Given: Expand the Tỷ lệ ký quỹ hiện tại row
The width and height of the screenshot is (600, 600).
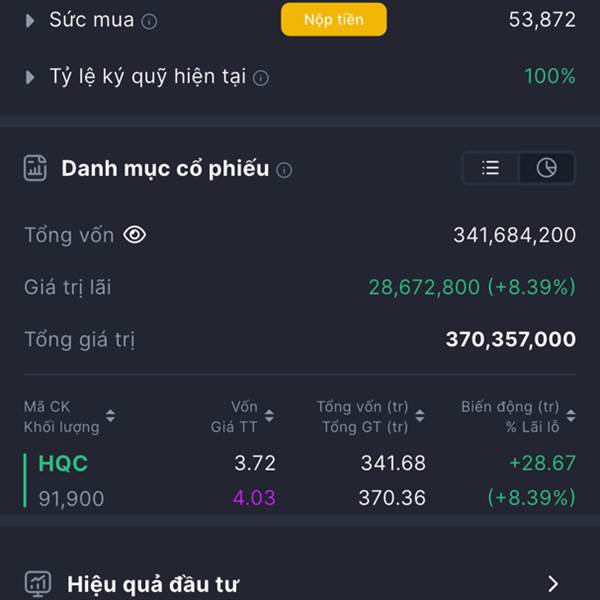Looking at the screenshot, I should tap(30, 77).
